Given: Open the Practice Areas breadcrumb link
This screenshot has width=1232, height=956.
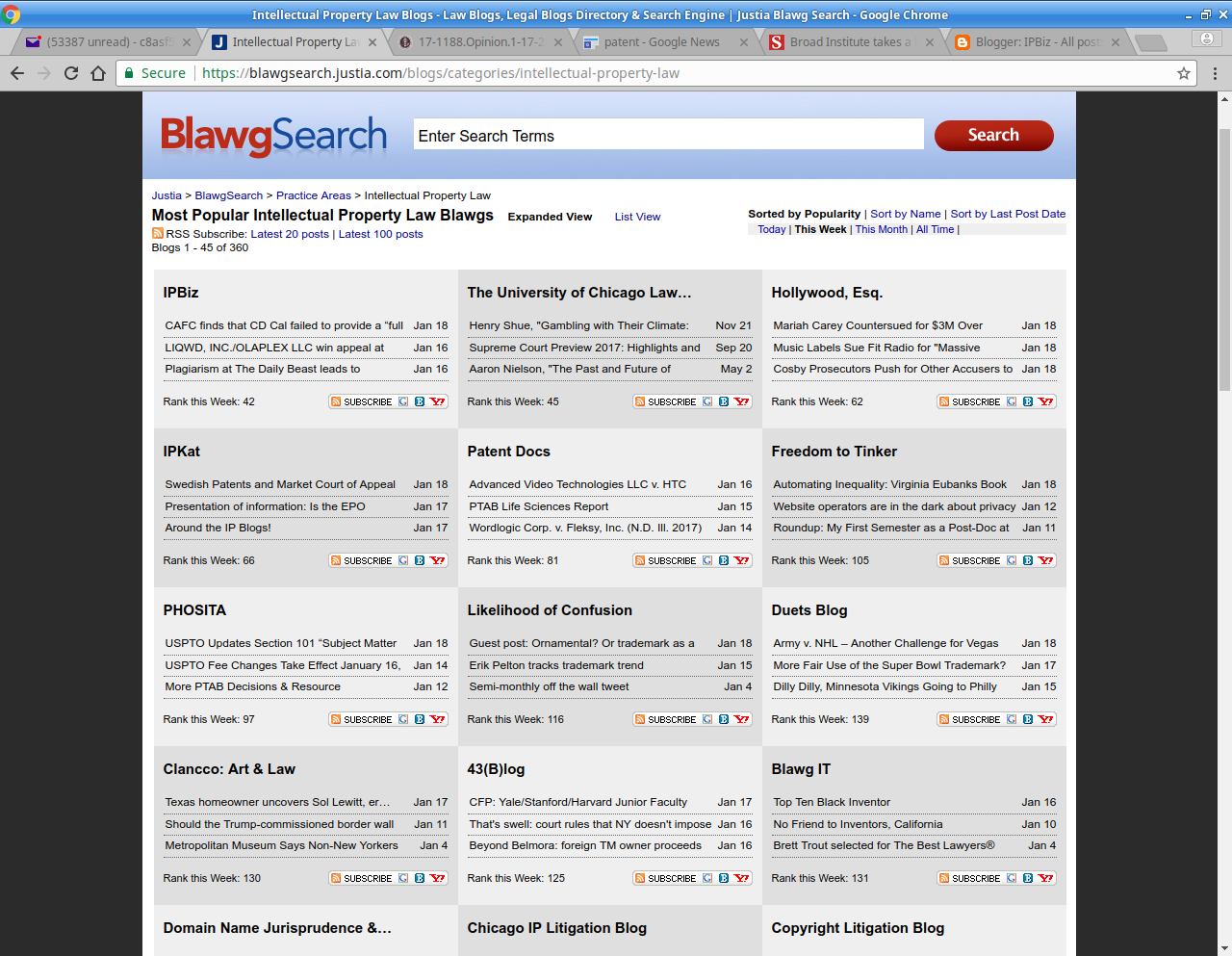Looking at the screenshot, I should point(314,195).
